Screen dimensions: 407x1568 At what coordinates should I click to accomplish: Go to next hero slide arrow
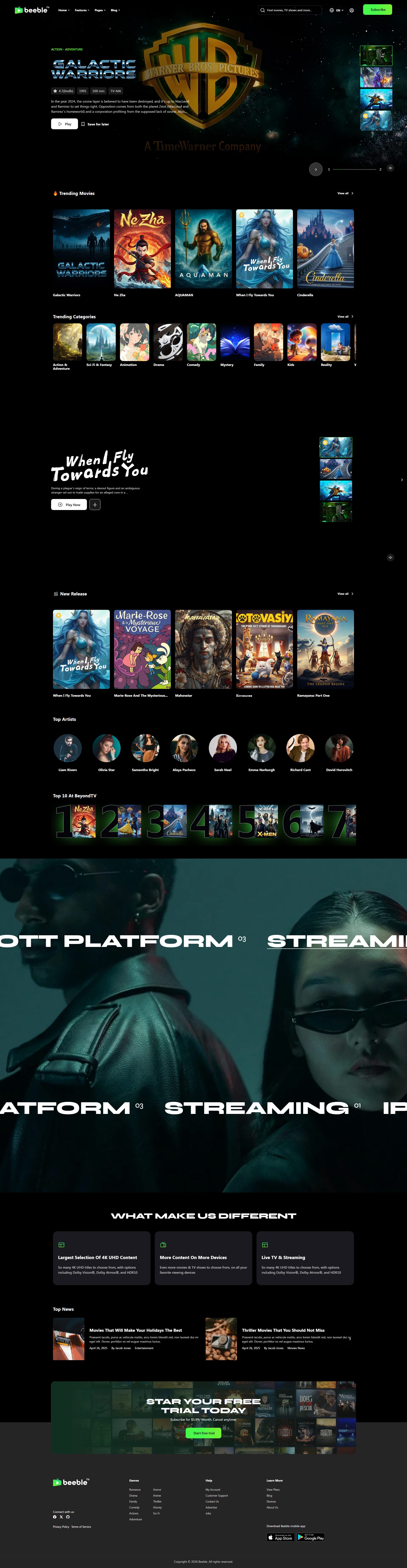316,169
